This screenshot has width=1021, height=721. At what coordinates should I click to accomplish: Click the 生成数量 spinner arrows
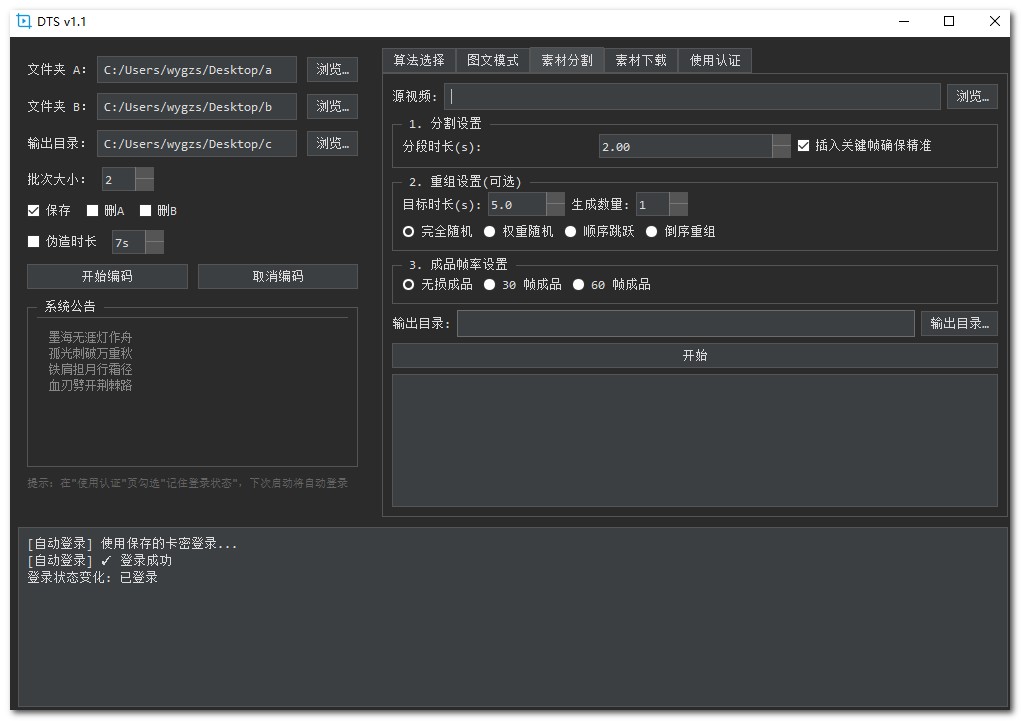[678, 204]
